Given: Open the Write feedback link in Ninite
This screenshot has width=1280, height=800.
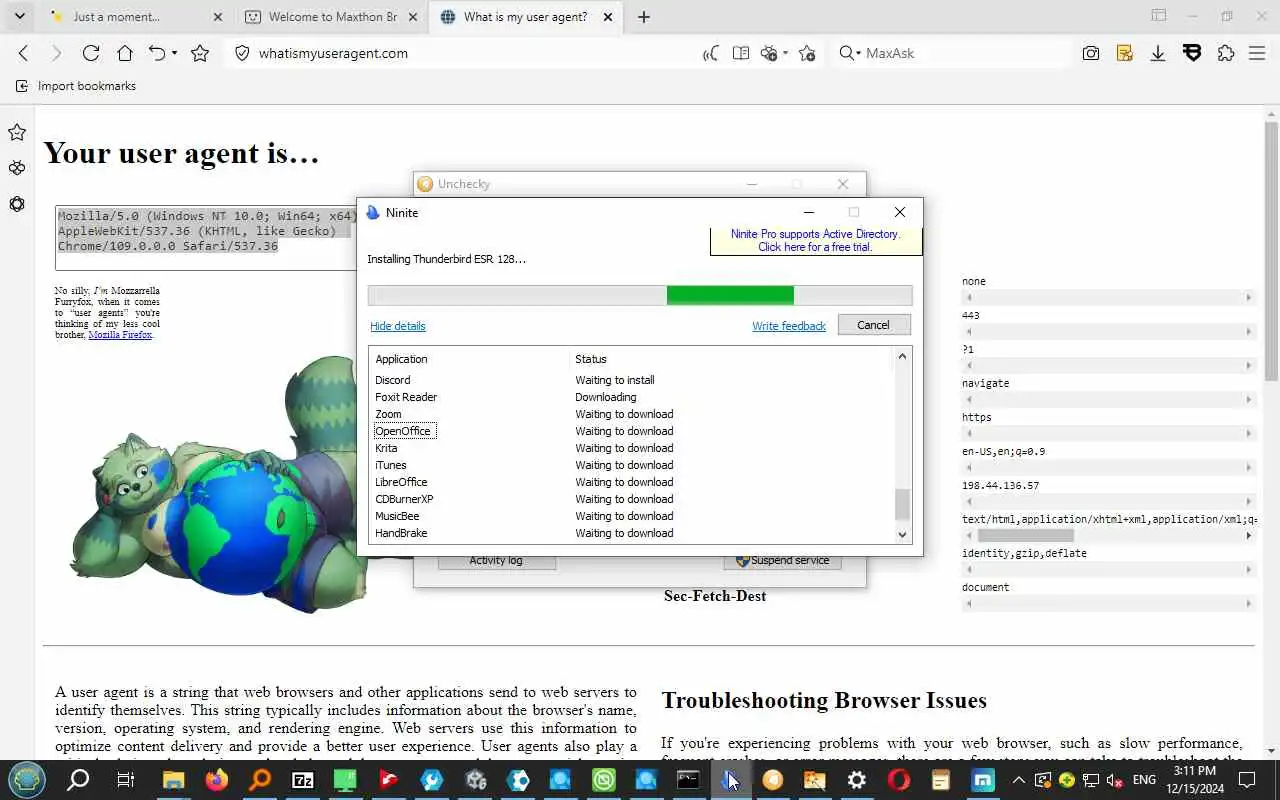Looking at the screenshot, I should point(789,326).
